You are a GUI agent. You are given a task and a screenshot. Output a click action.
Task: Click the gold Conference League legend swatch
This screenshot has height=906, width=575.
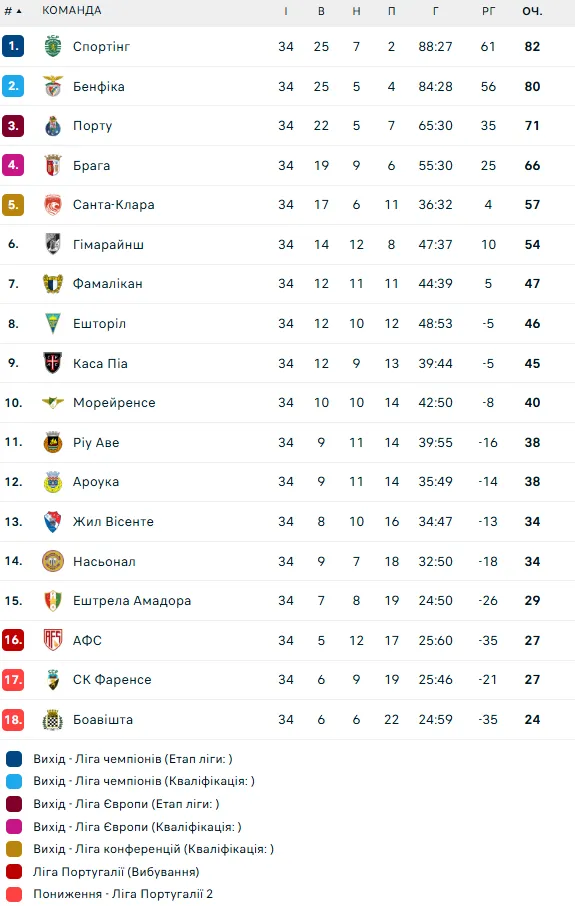click(x=14, y=849)
